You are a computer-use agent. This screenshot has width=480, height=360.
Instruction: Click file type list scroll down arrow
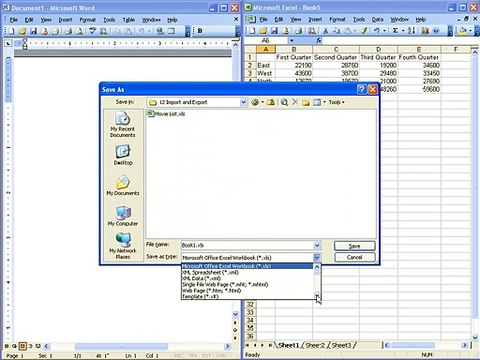(x=317, y=295)
